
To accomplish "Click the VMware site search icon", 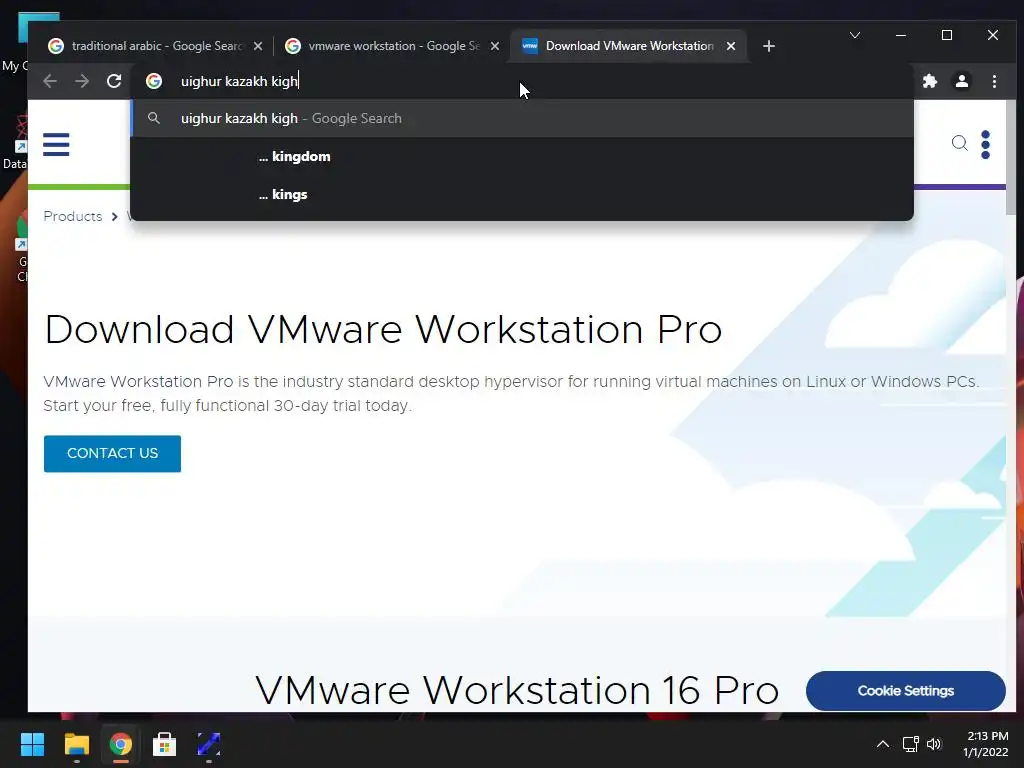I will pyautogui.click(x=959, y=143).
